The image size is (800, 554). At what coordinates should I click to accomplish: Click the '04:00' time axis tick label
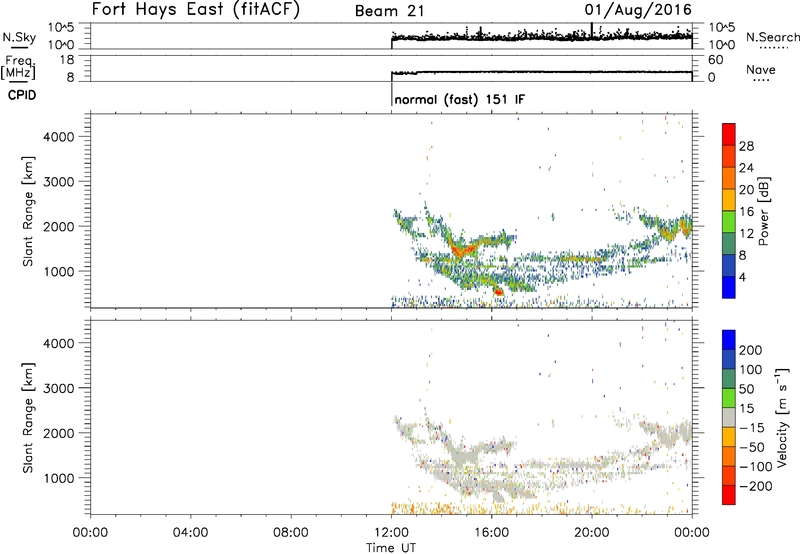(x=191, y=533)
